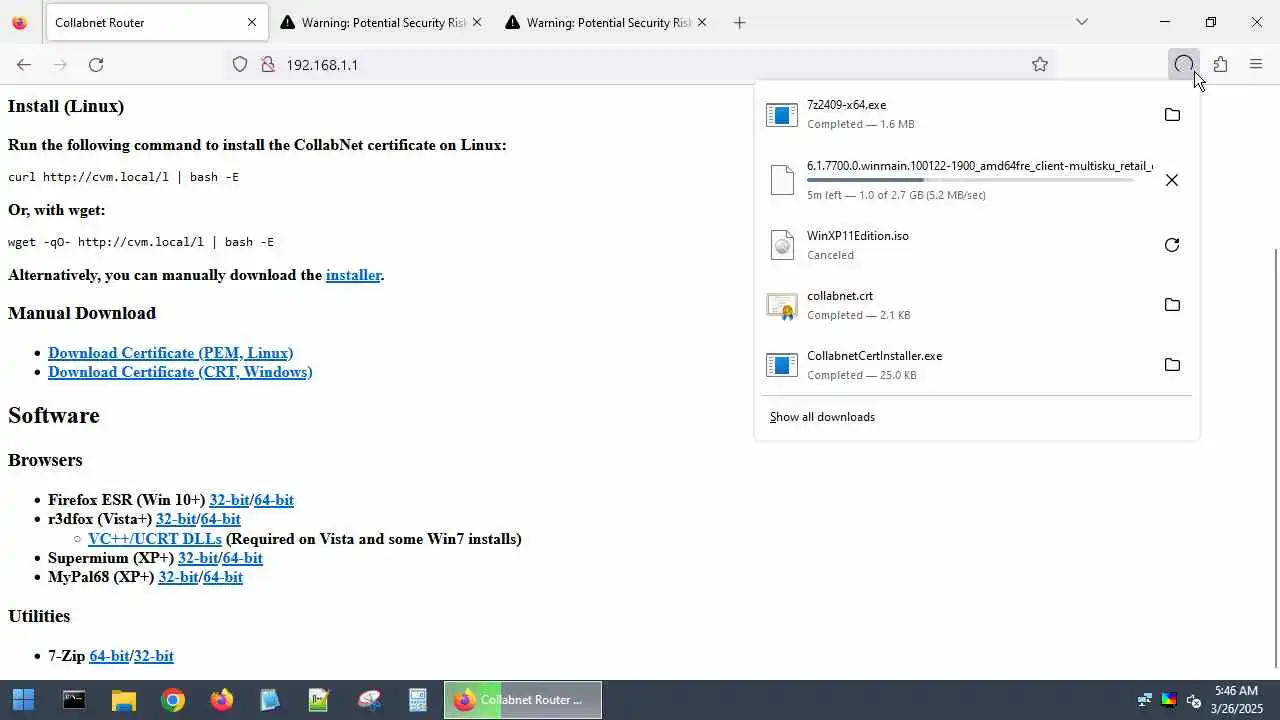Download Supermium 32-bit
1280x720 pixels.
pos(198,558)
